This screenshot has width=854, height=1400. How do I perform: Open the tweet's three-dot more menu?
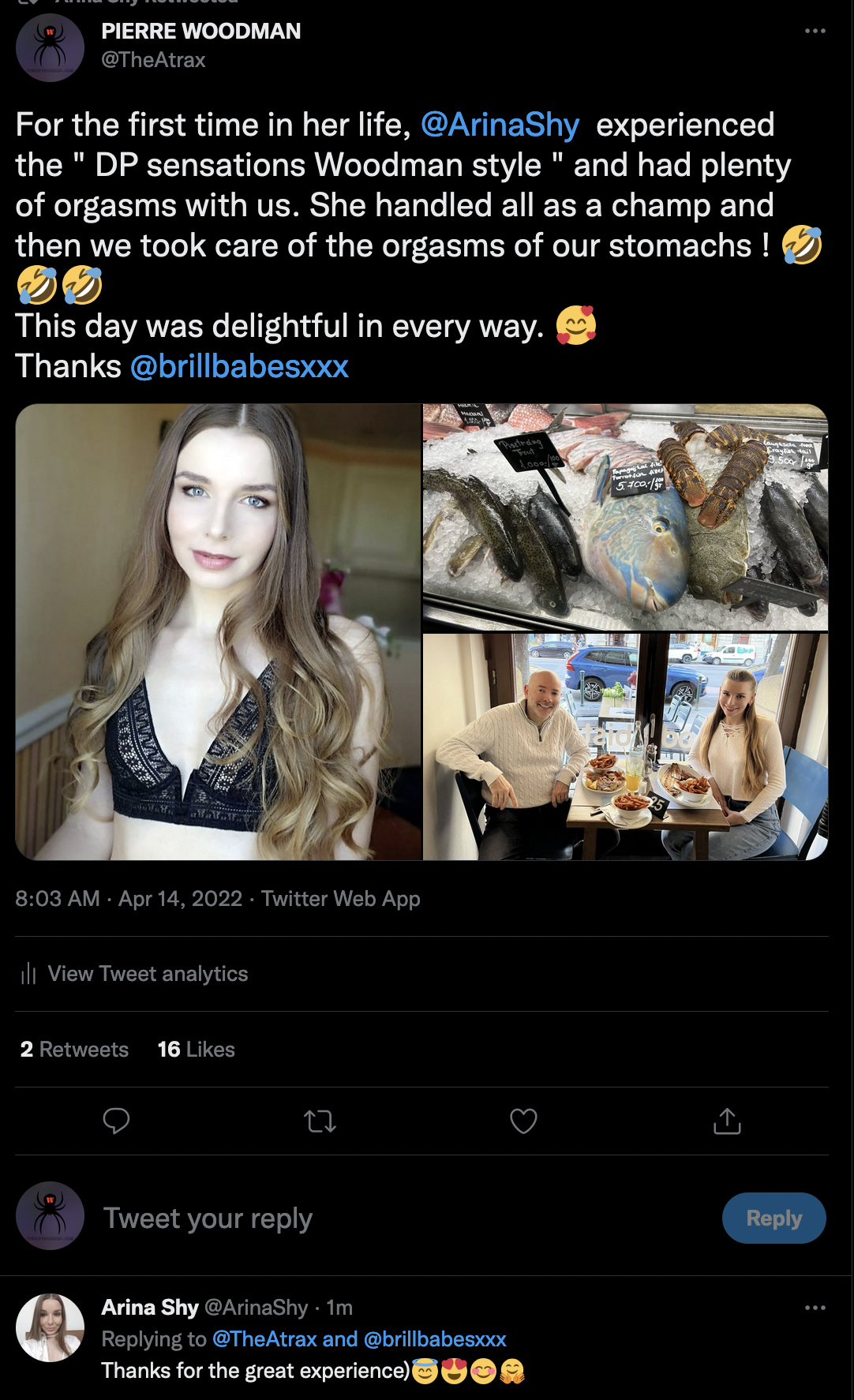click(x=815, y=32)
